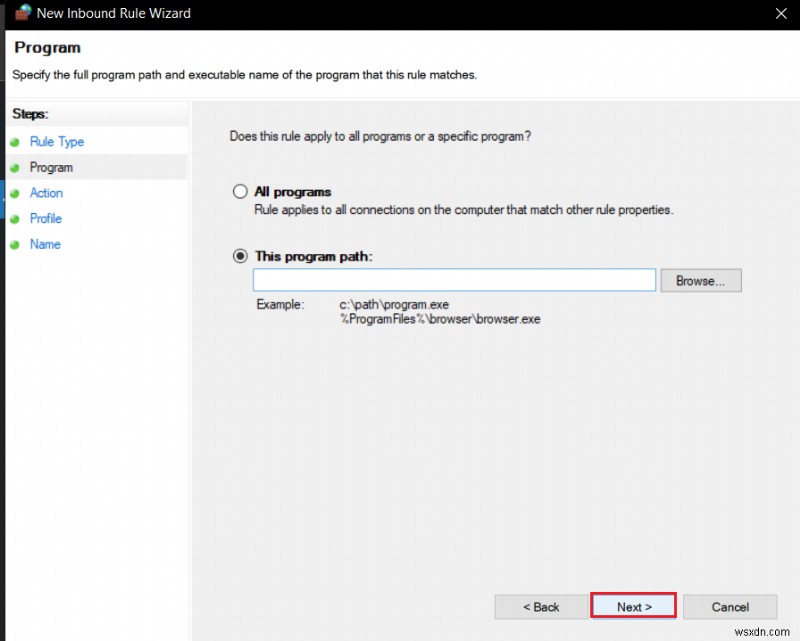Click the program path text box
Image resolution: width=800 pixels, height=641 pixels.
[x=455, y=280]
